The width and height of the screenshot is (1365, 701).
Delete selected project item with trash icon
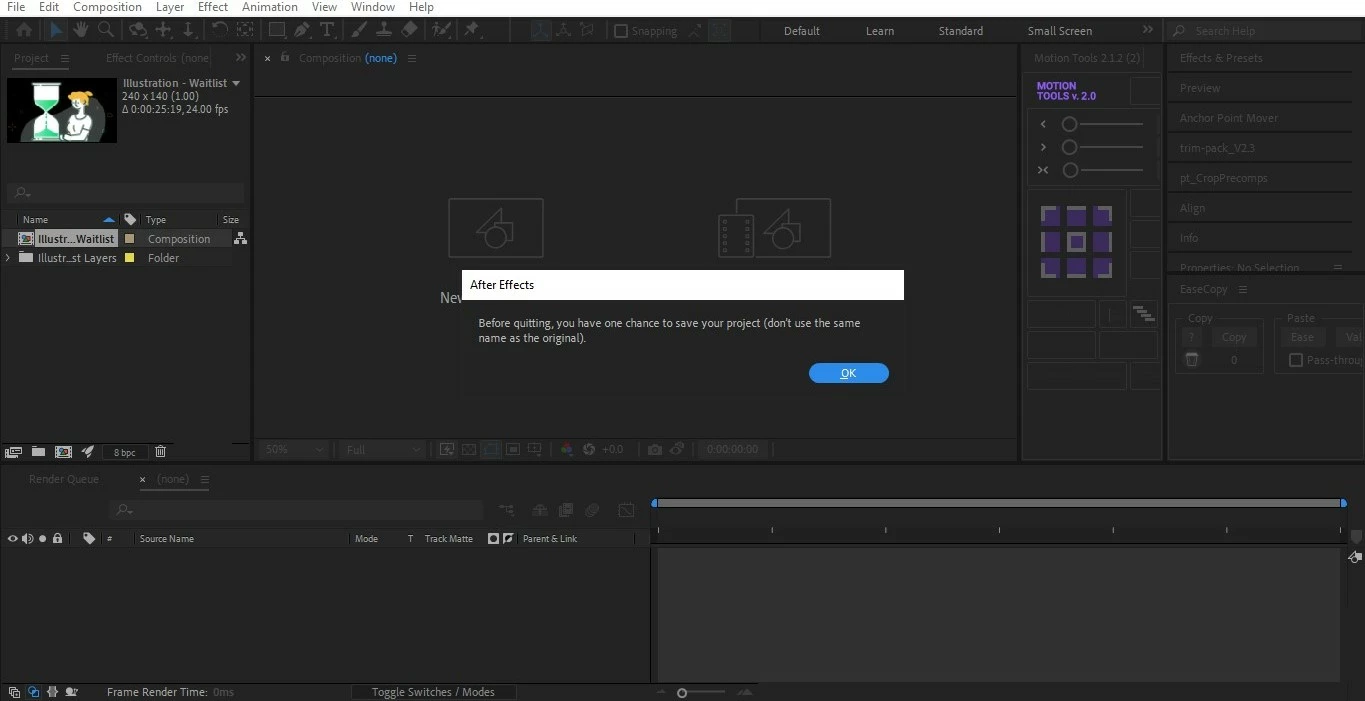(160, 452)
